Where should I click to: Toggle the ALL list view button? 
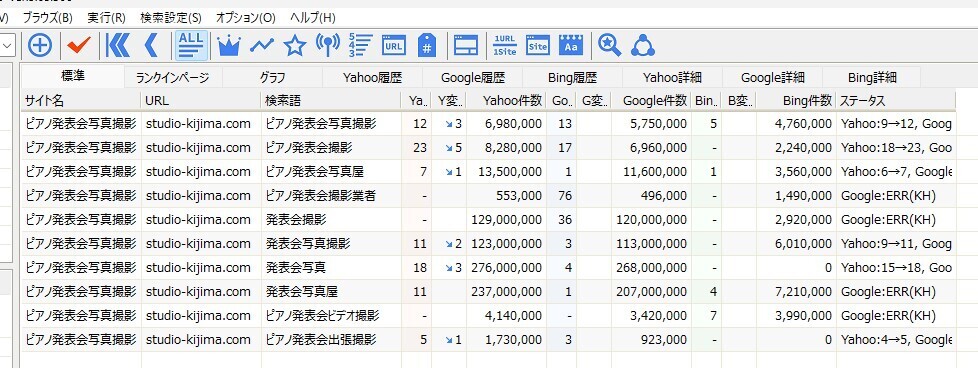coord(191,46)
